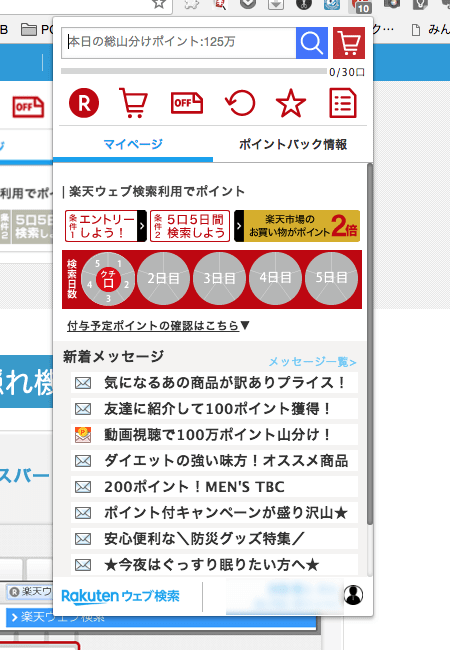Switch to the マイページ tab

[133, 145]
